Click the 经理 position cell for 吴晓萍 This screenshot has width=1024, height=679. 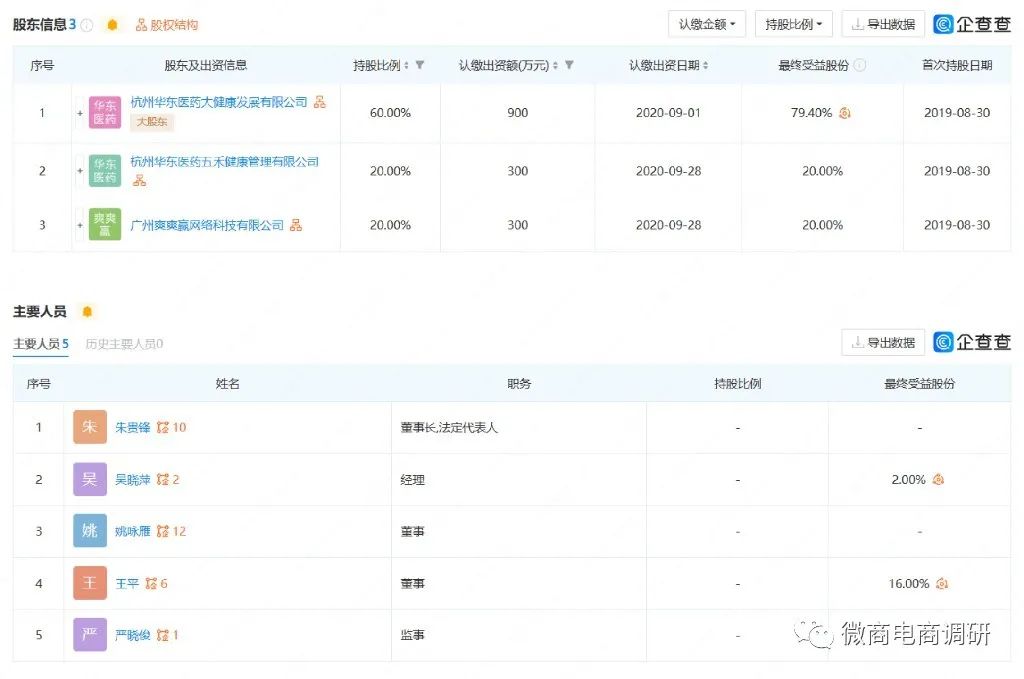(519, 480)
